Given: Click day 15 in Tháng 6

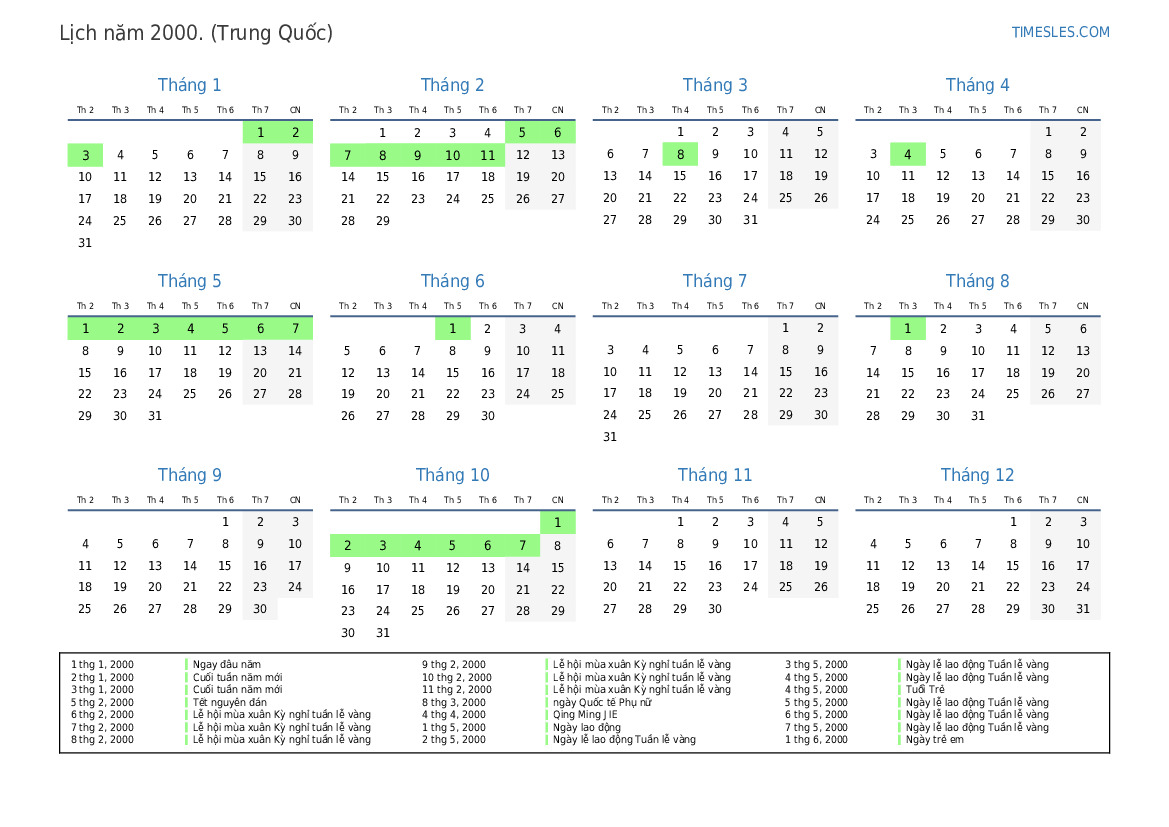Looking at the screenshot, I should click(x=453, y=372).
